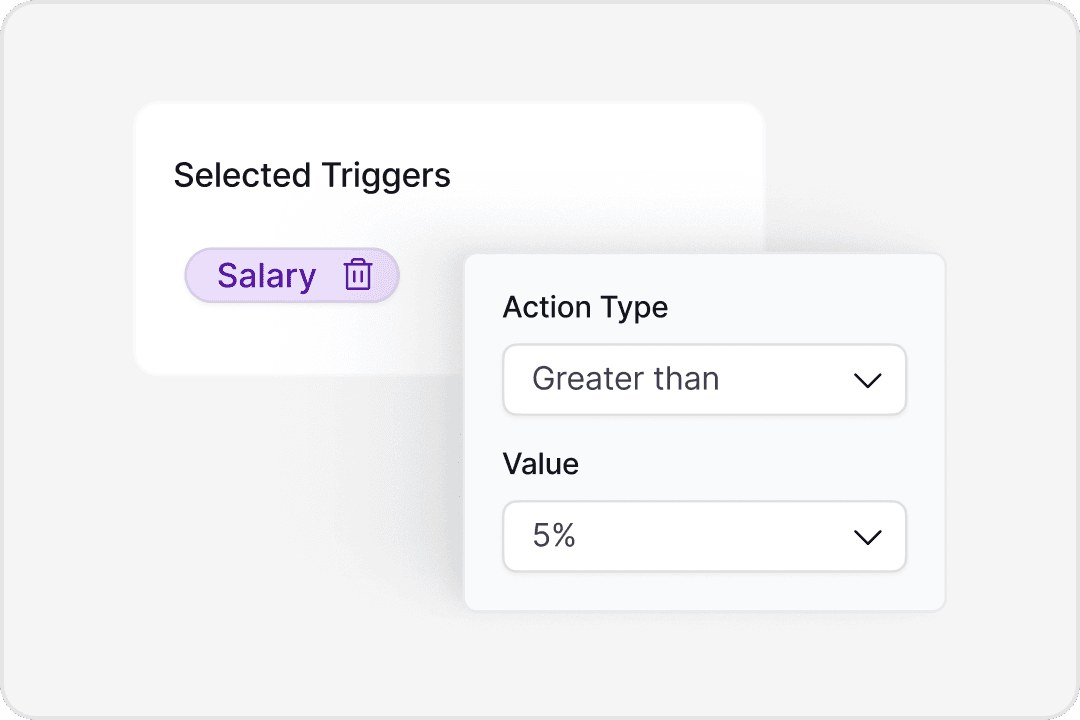The image size is (1080, 720).
Task: Click the purple Salary chip background
Action: pos(202,275)
